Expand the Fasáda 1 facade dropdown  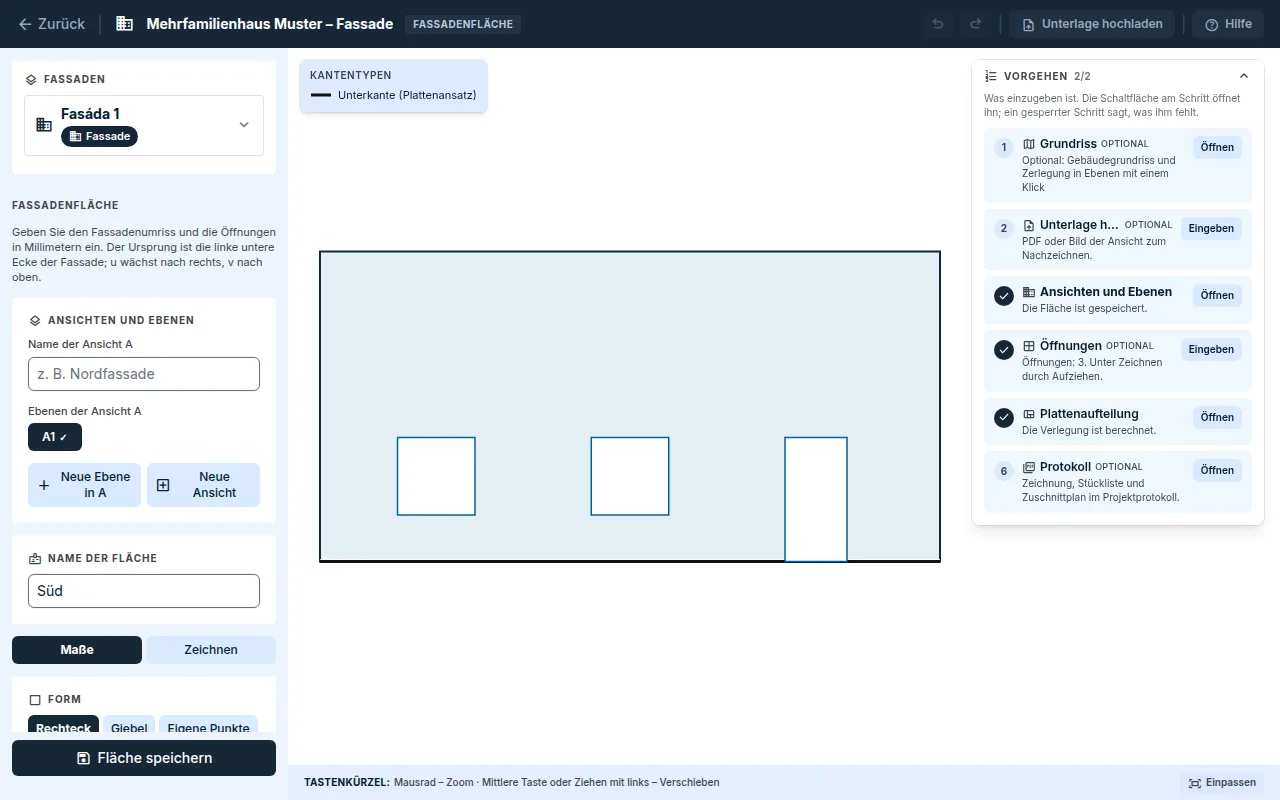(x=144, y=125)
